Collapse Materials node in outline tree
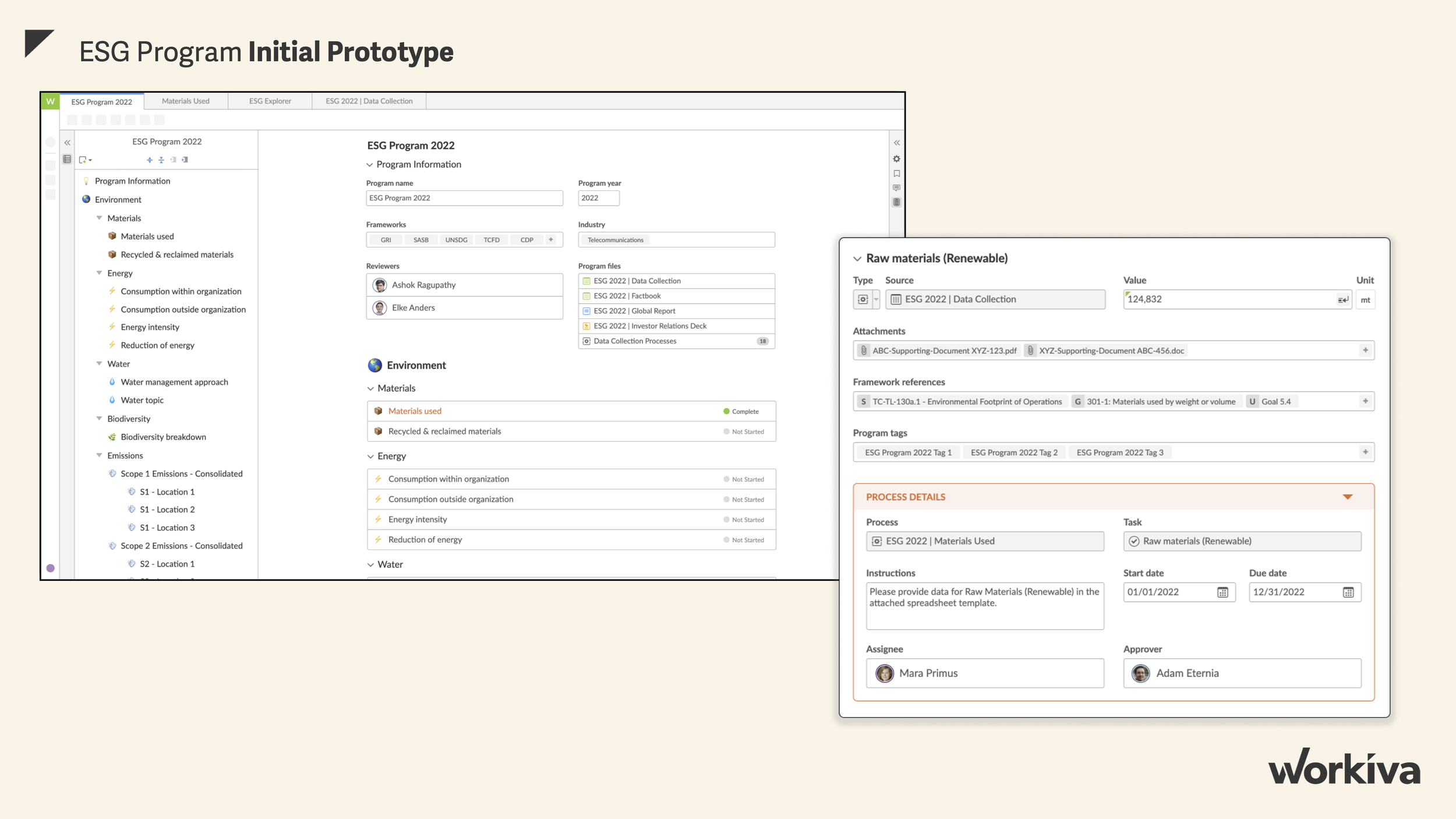 (x=100, y=218)
